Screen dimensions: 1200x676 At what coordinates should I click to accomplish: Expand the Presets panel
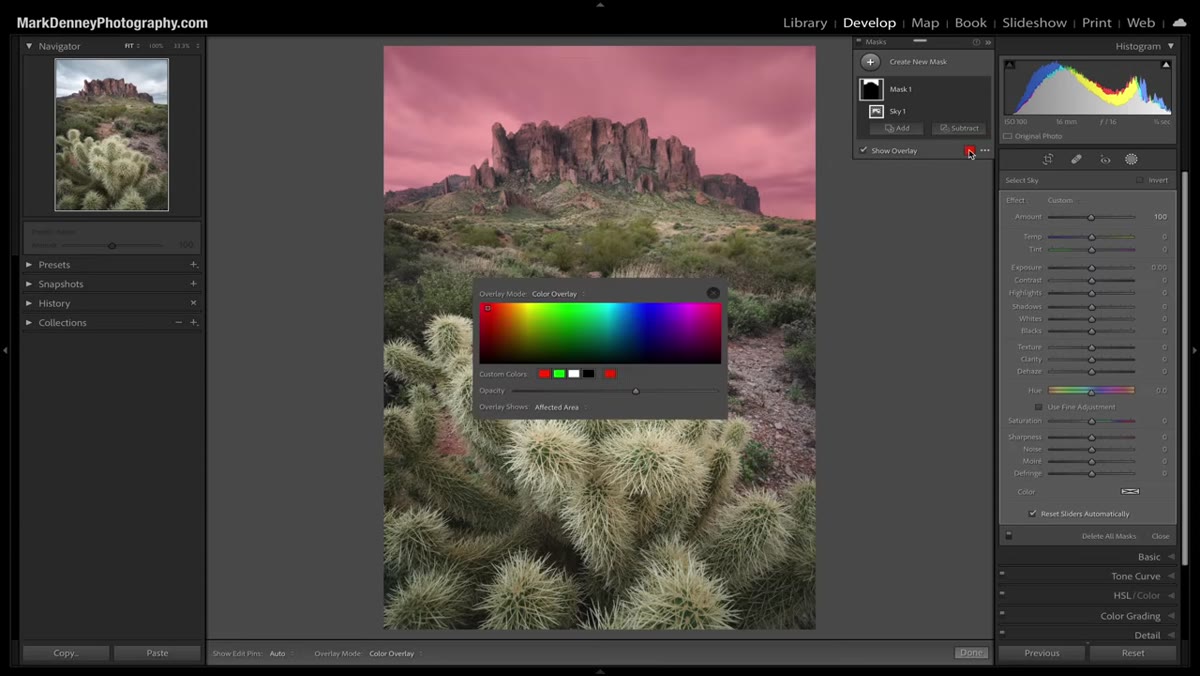click(x=29, y=265)
